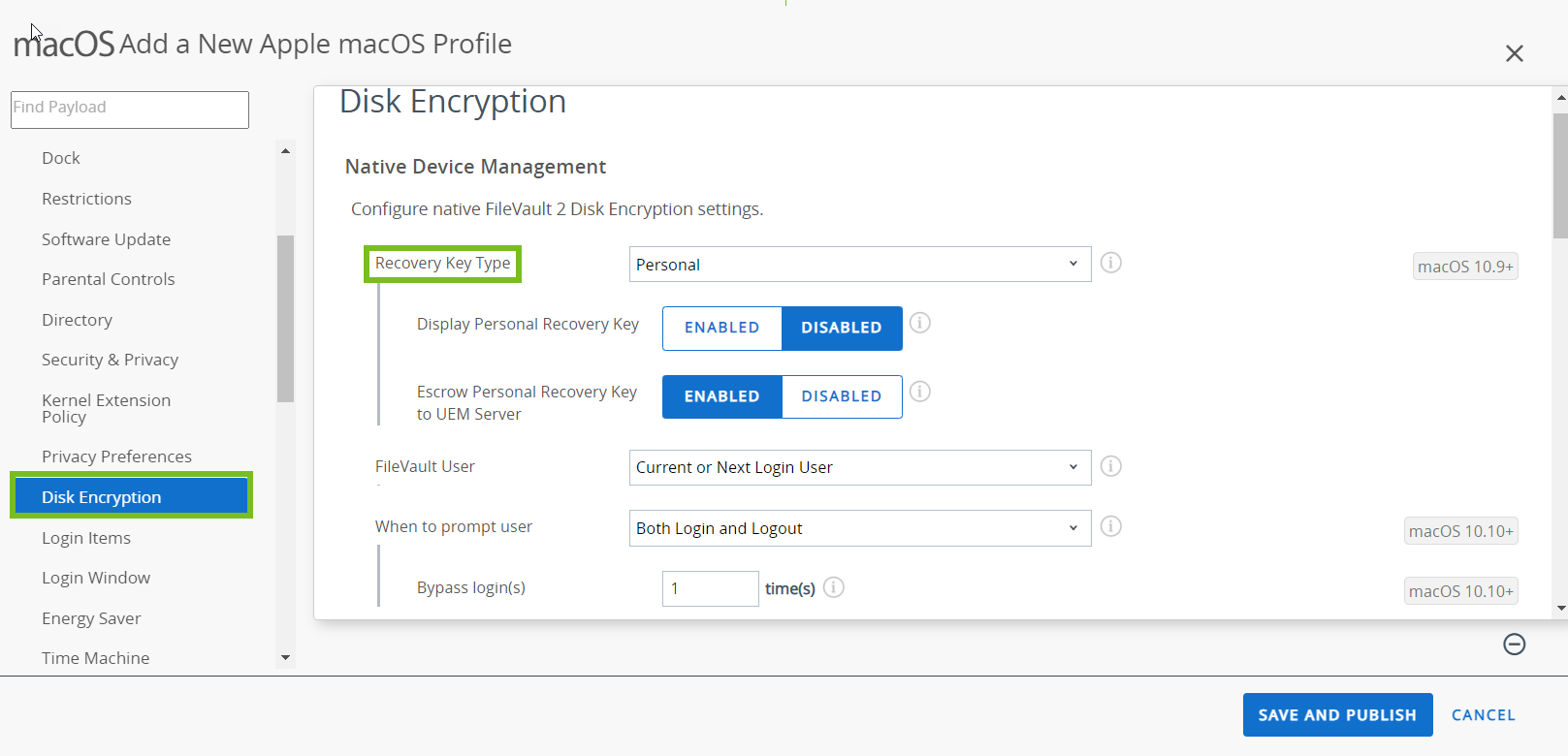Close the Add New Profile dialog

point(1515,53)
